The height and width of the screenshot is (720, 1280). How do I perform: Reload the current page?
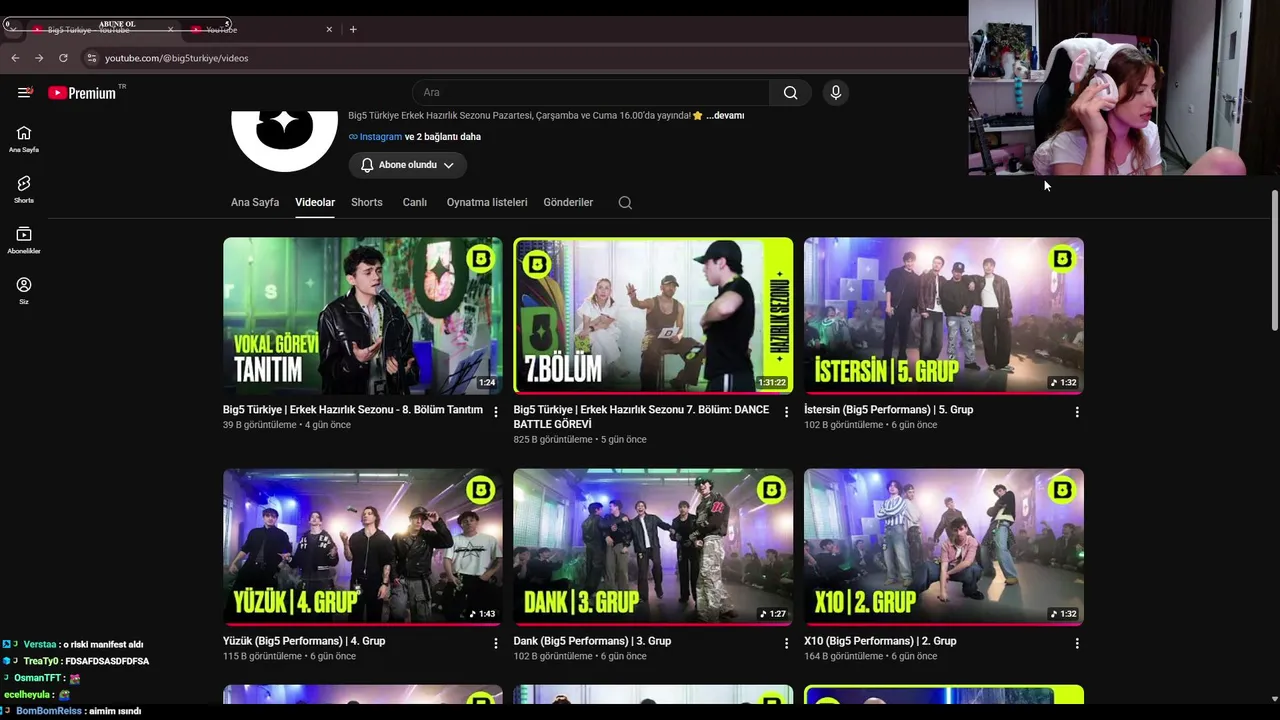[x=63, y=58]
